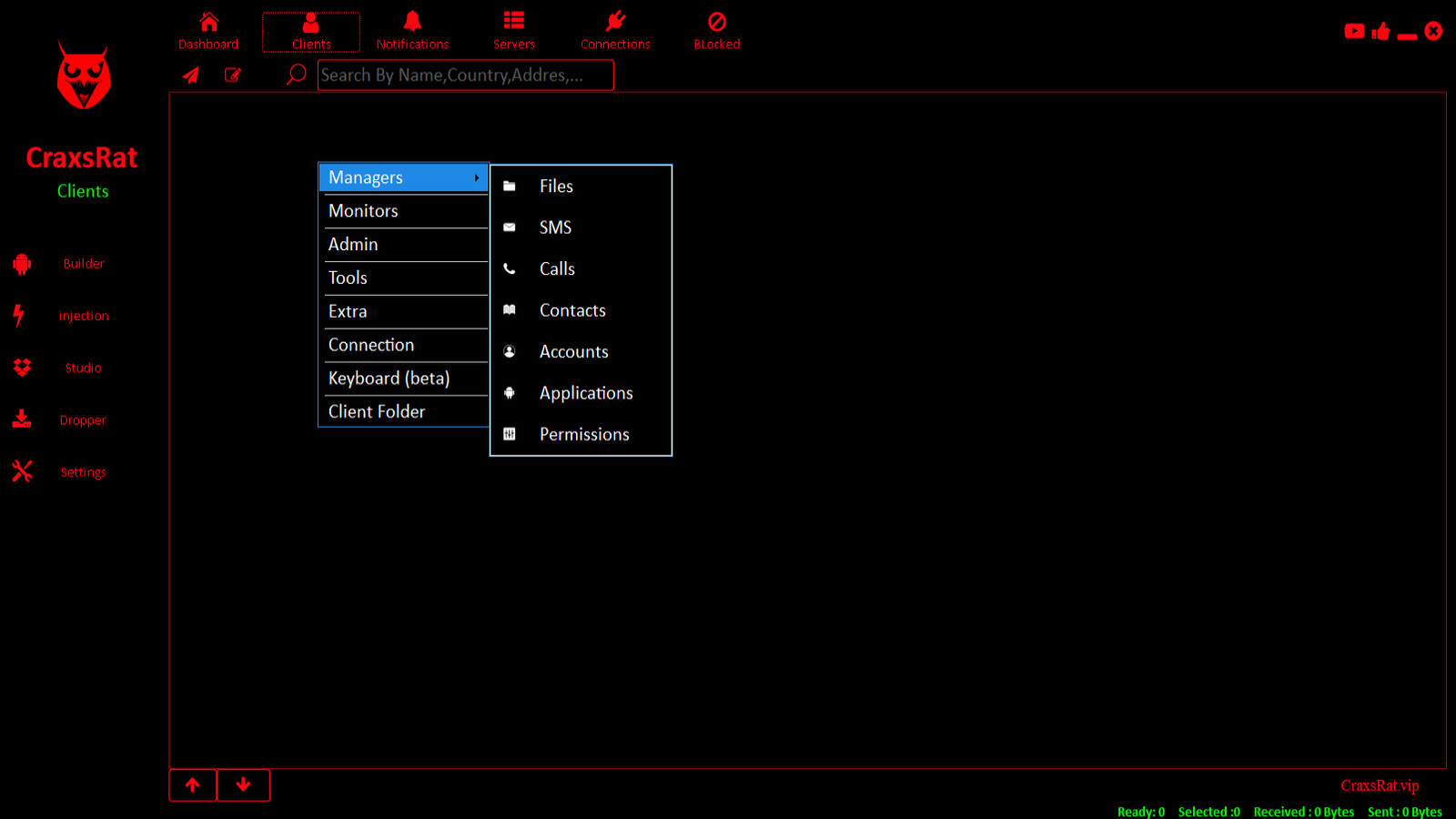
Task: Choose Permissions in Managers submenu
Action: (x=581, y=435)
